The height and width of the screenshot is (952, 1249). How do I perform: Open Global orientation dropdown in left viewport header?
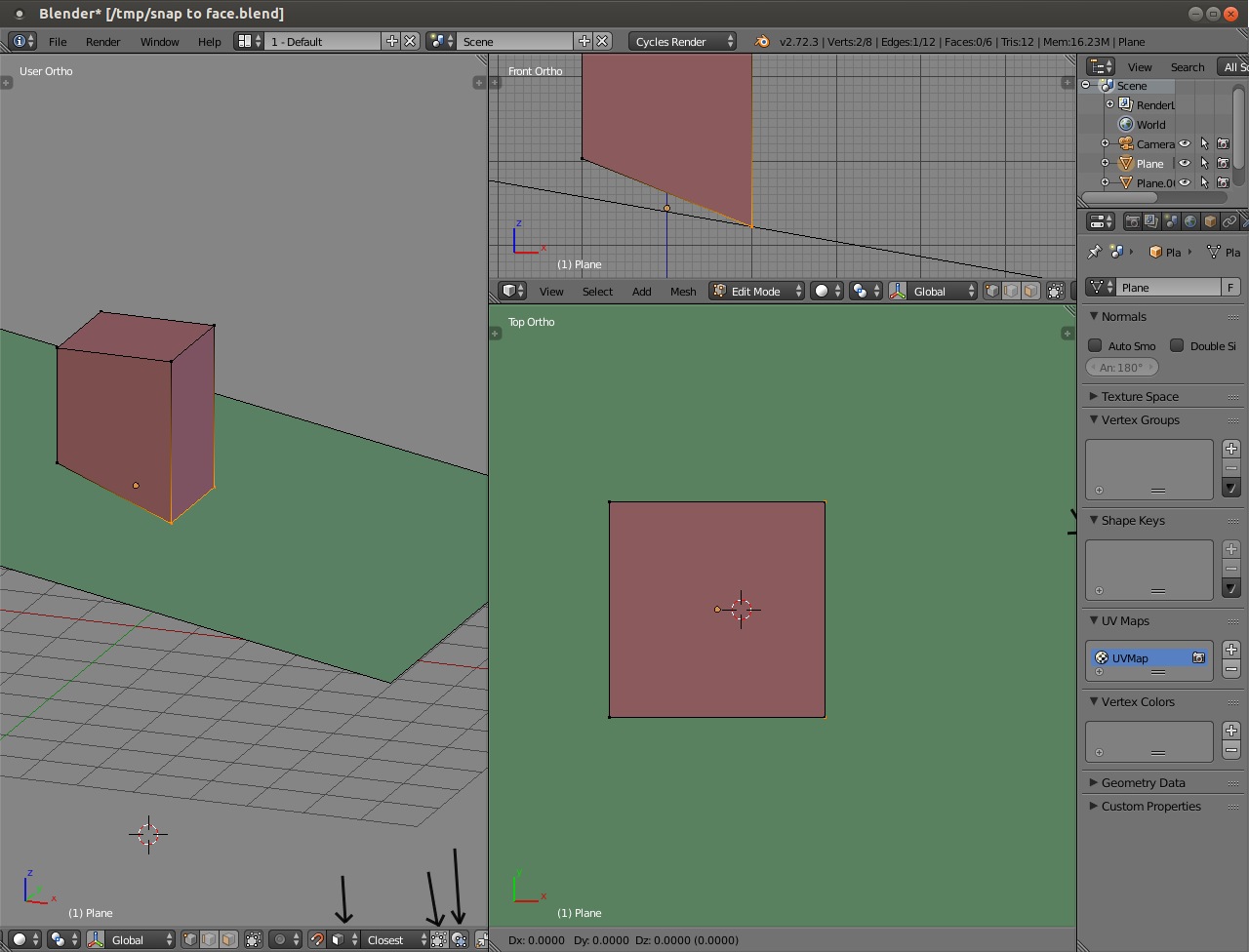click(x=131, y=939)
